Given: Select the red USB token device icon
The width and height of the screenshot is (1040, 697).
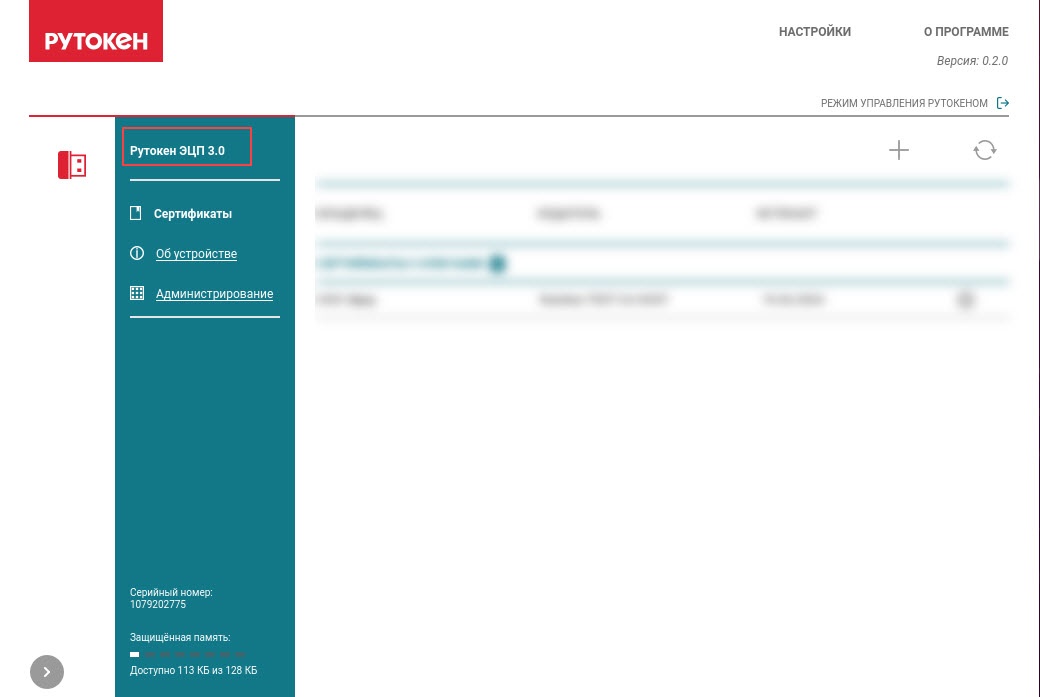Looking at the screenshot, I should pyautogui.click(x=72, y=165).
